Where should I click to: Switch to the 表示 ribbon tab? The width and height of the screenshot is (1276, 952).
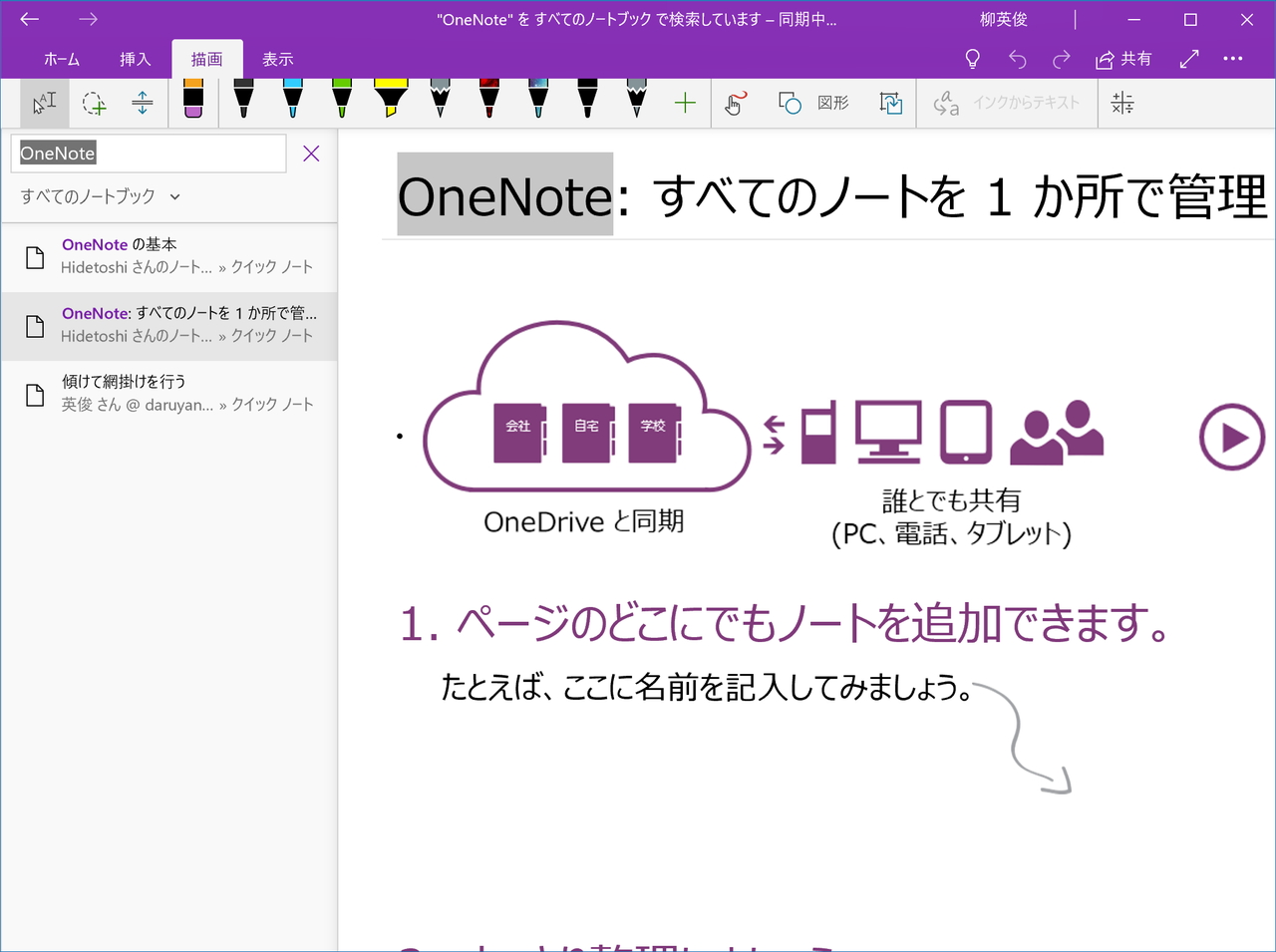click(277, 59)
